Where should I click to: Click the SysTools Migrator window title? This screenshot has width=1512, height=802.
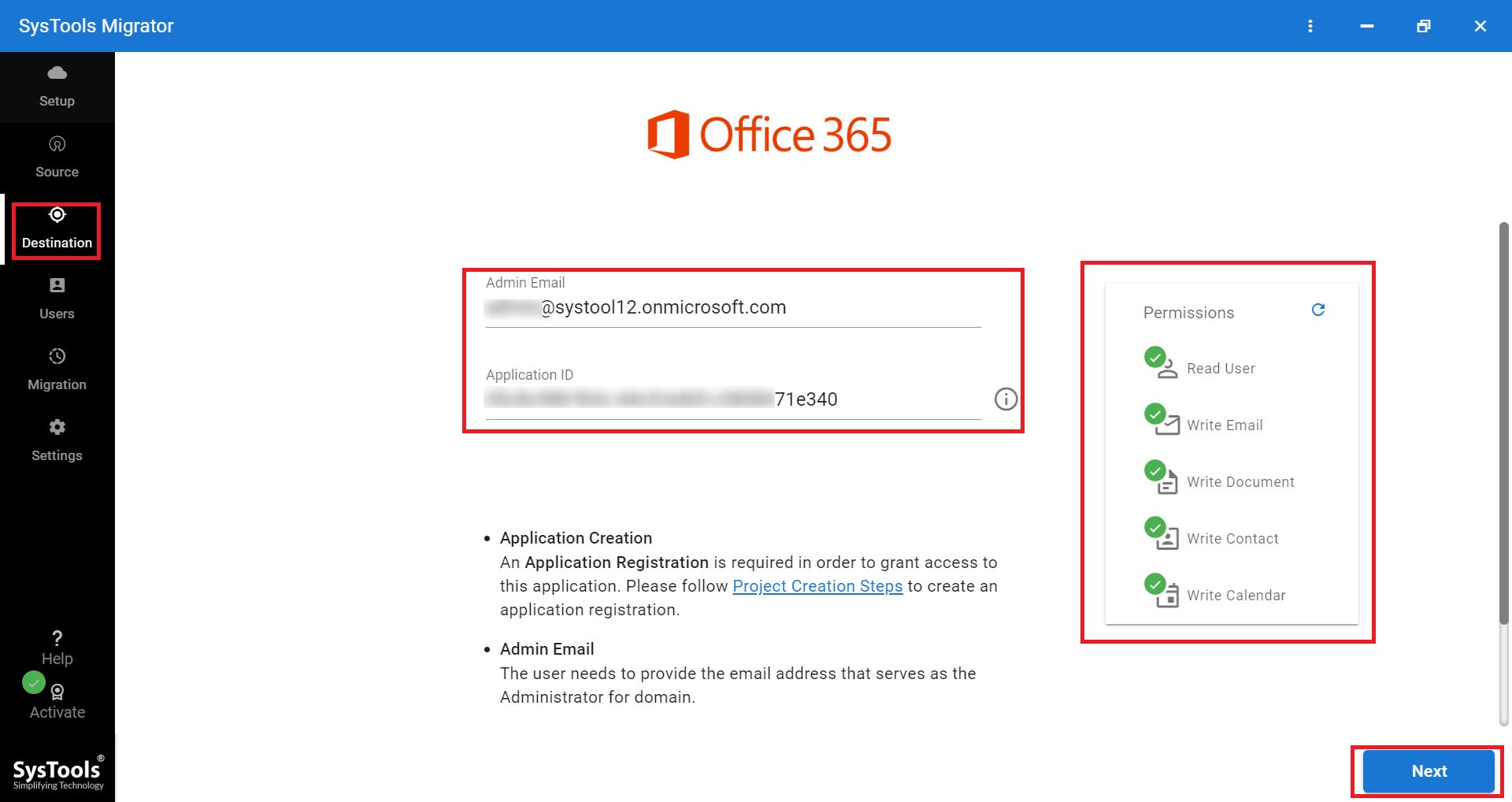[x=96, y=26]
